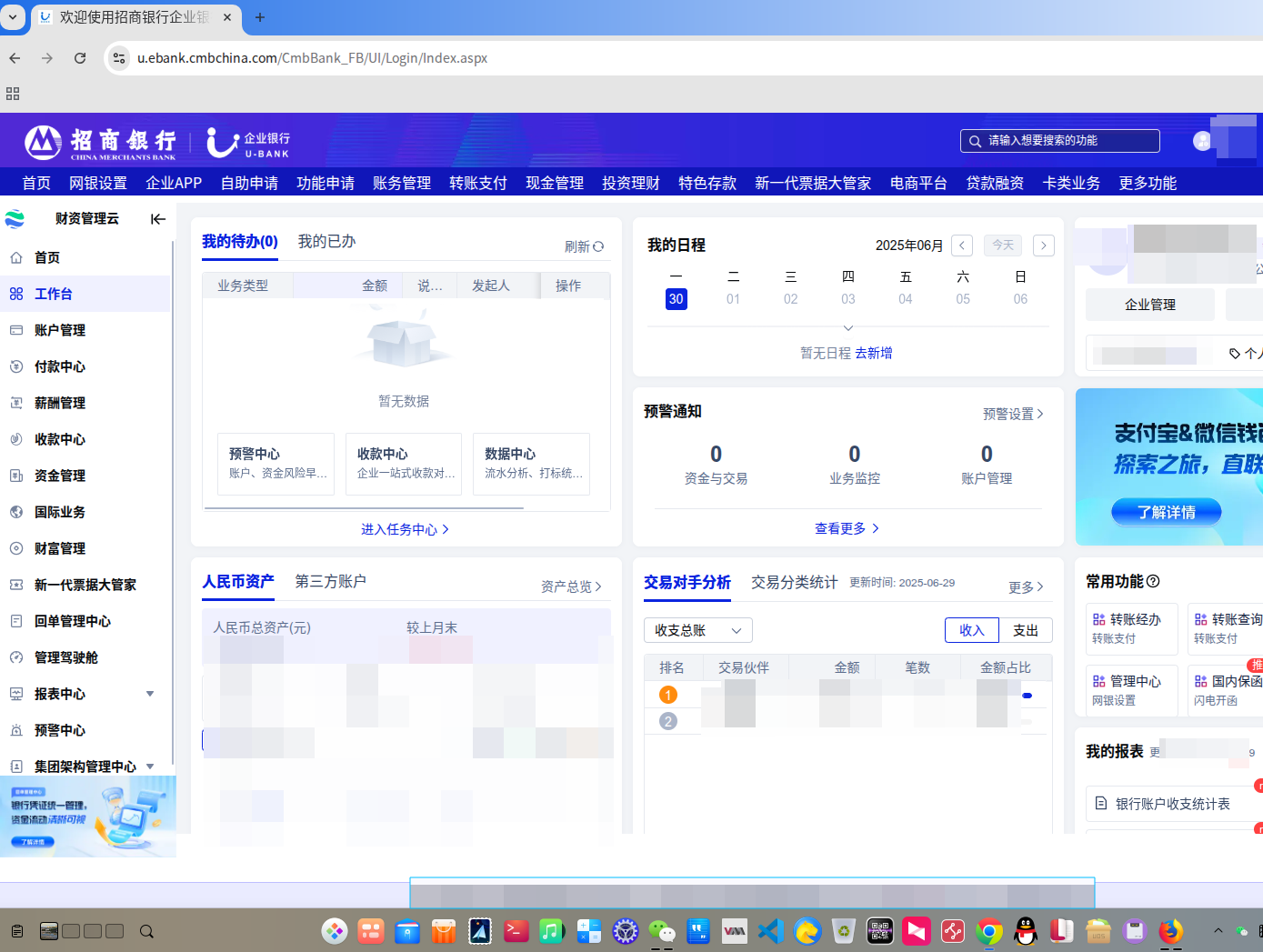
Task: Click the 今天 button in calendar
Action: pos(1003,246)
